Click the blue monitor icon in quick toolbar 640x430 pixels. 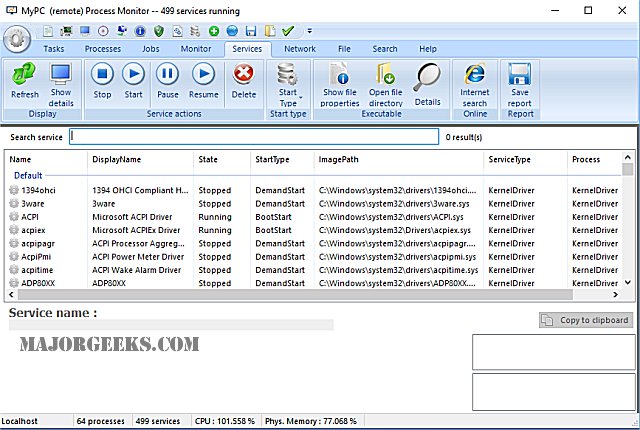tap(85, 31)
